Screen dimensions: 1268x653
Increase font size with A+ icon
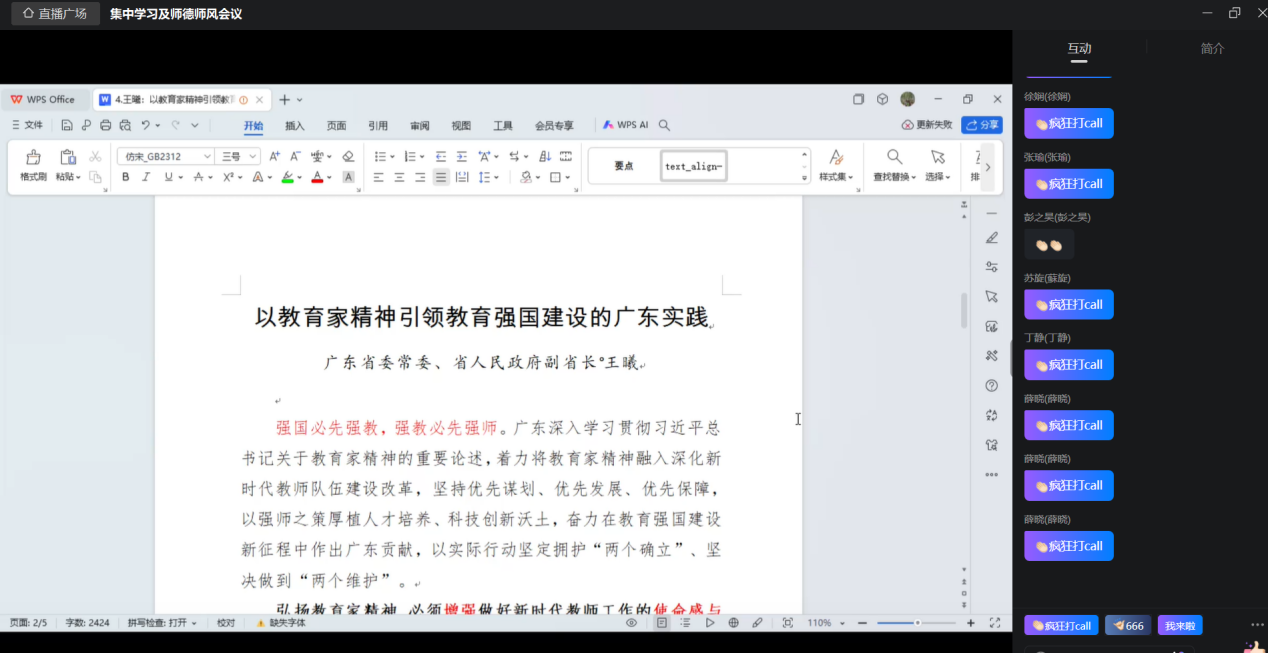pos(275,156)
